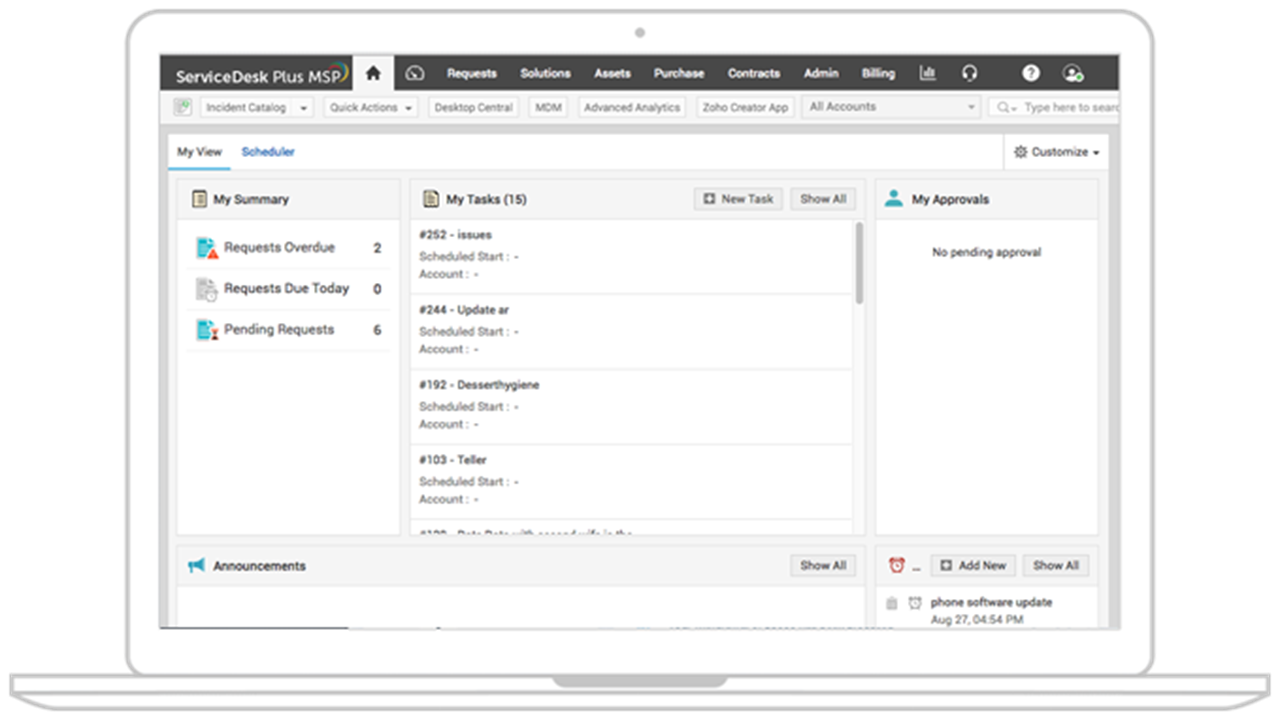Click the user profile icon
This screenshot has width=1280, height=720.
pos(1072,73)
